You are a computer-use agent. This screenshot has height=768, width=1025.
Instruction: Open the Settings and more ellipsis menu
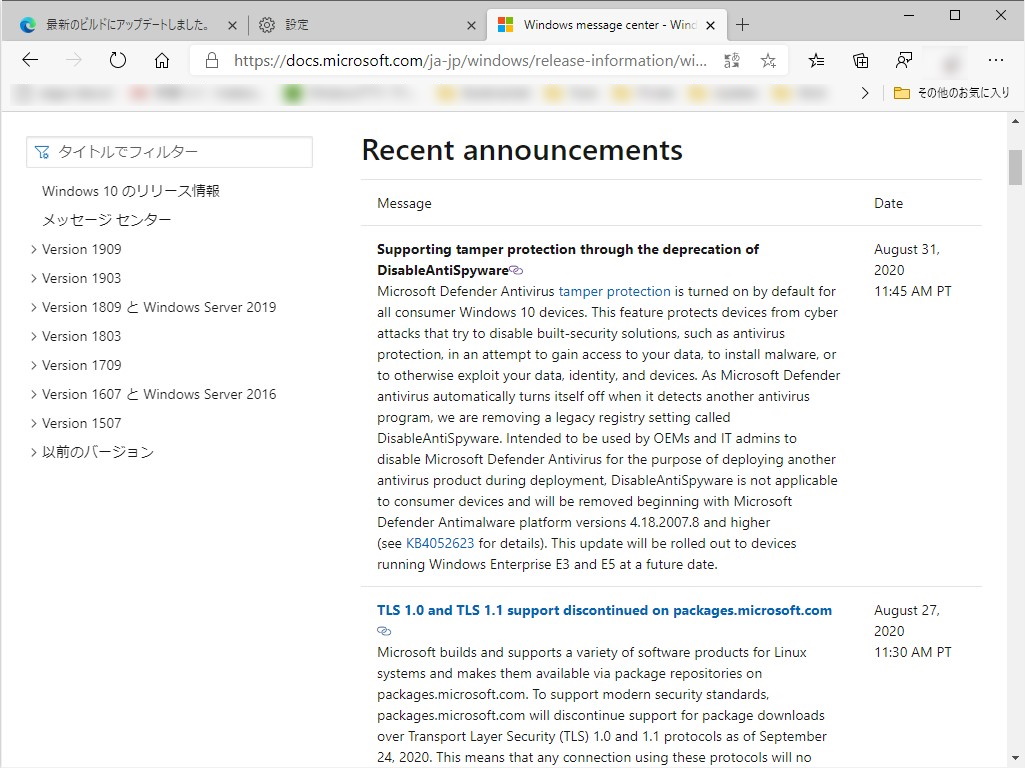(996, 61)
